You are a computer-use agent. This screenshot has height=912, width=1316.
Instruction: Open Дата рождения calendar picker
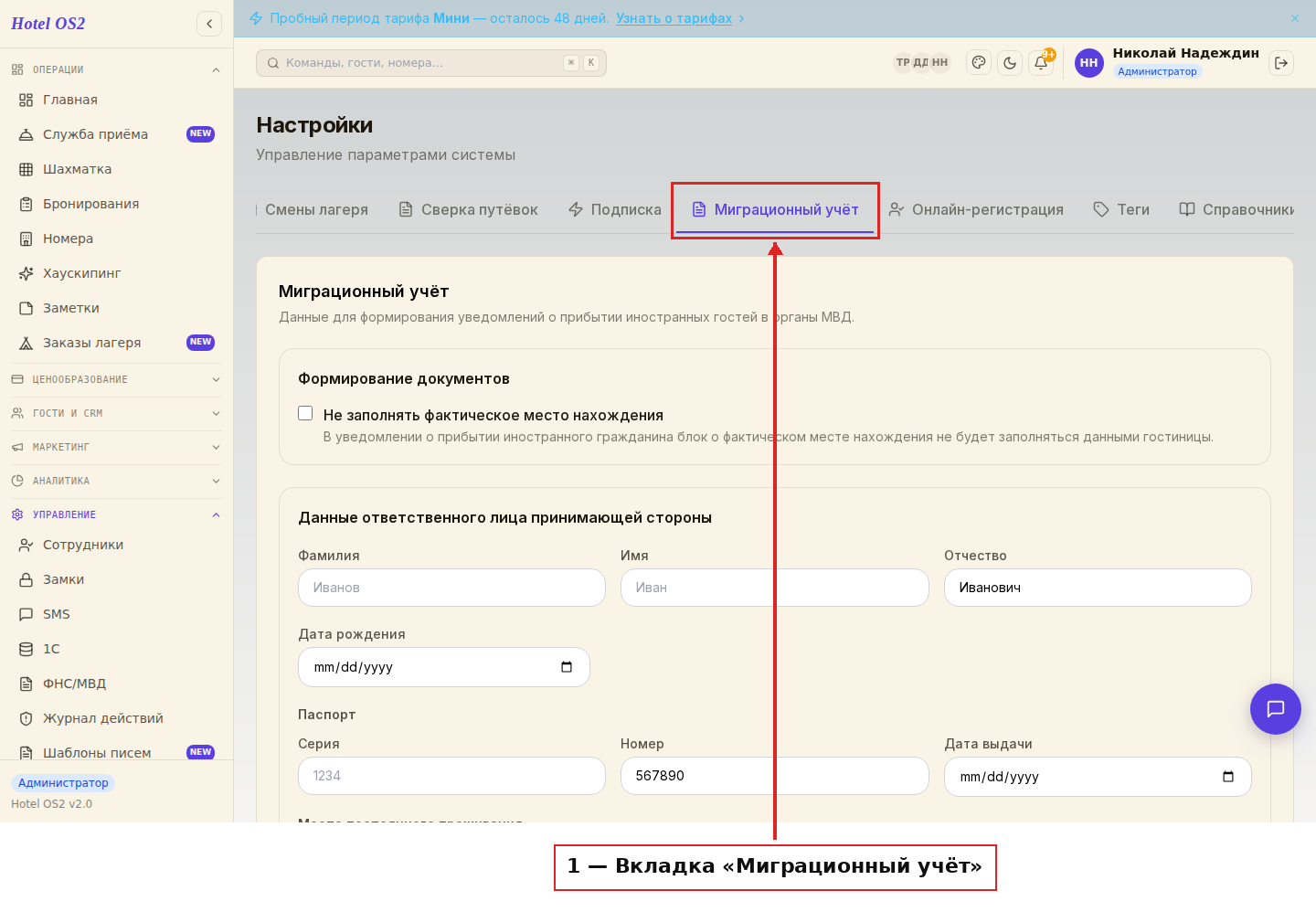[x=567, y=667]
